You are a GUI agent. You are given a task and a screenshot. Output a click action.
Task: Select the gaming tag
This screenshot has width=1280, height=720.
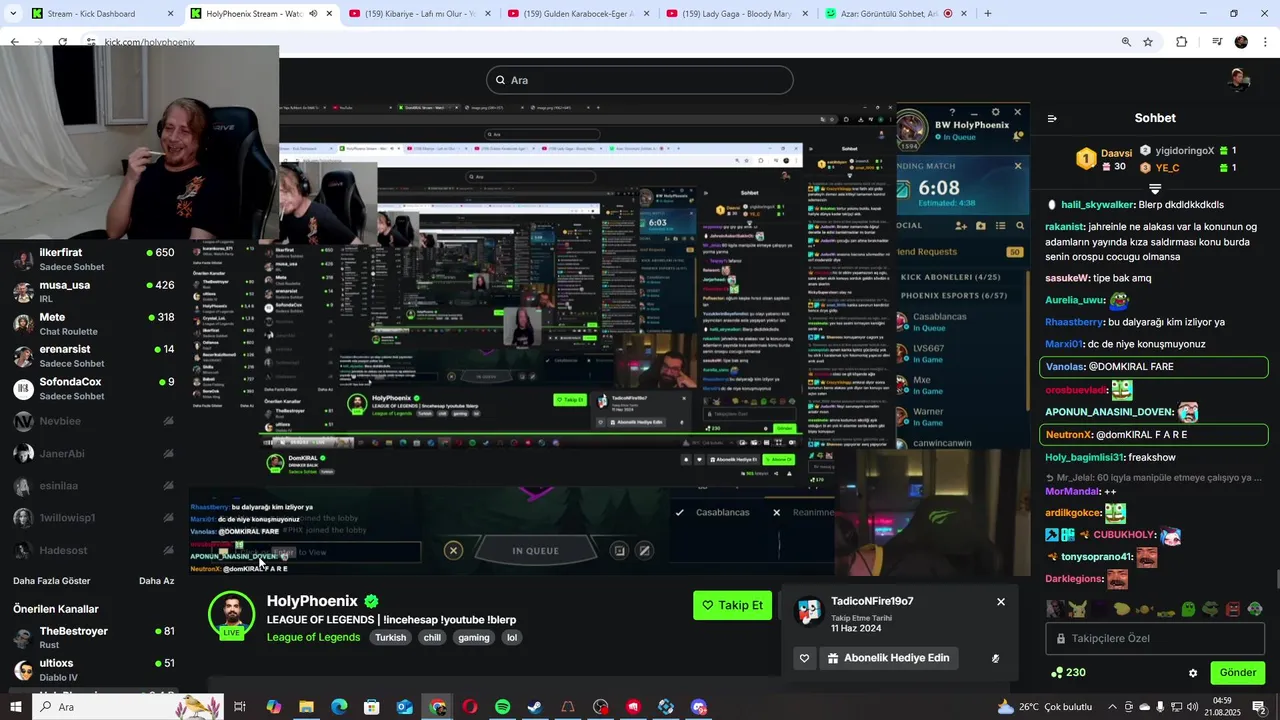pyautogui.click(x=474, y=637)
